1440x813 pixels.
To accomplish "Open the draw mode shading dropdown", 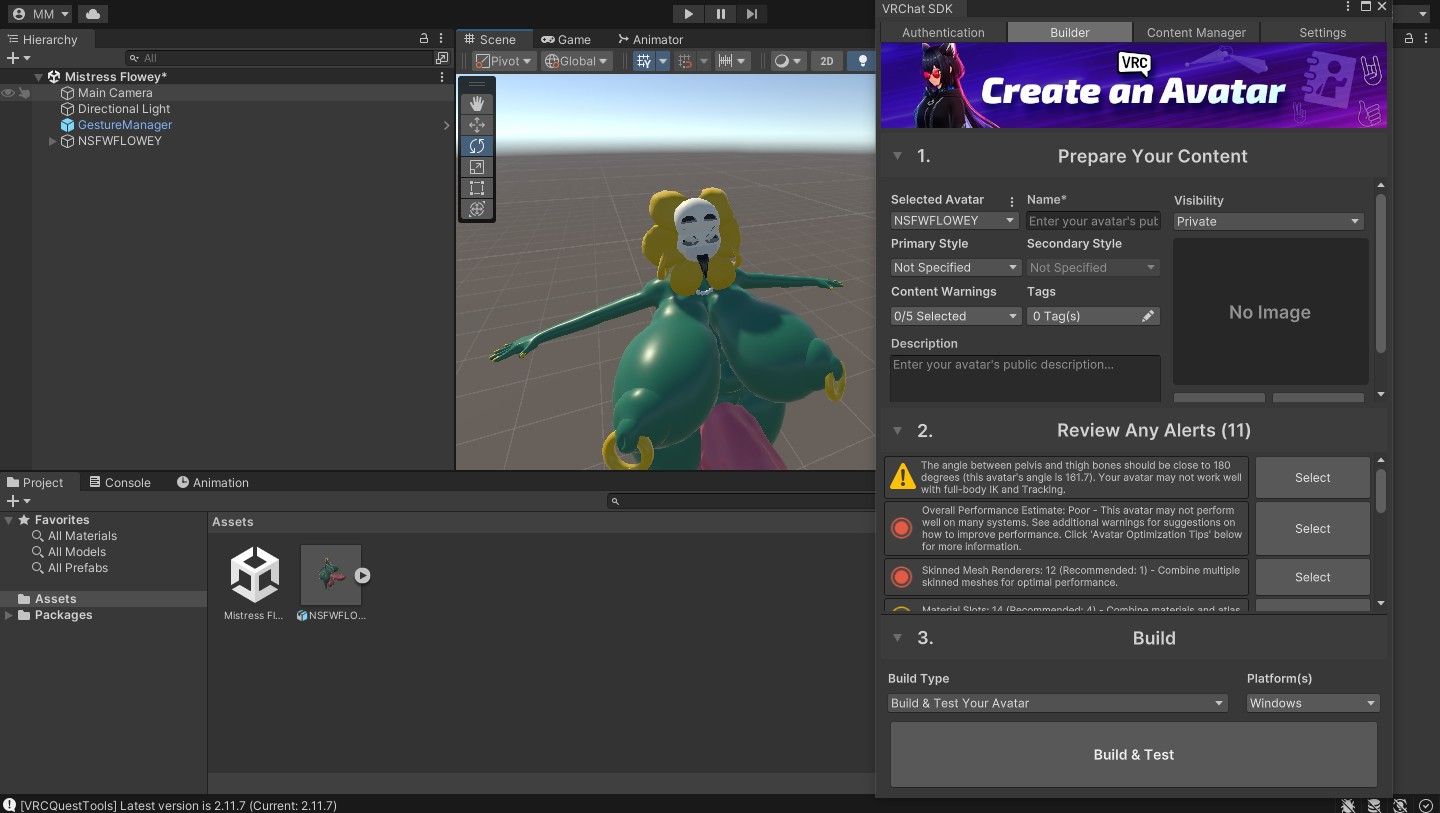I will [788, 61].
